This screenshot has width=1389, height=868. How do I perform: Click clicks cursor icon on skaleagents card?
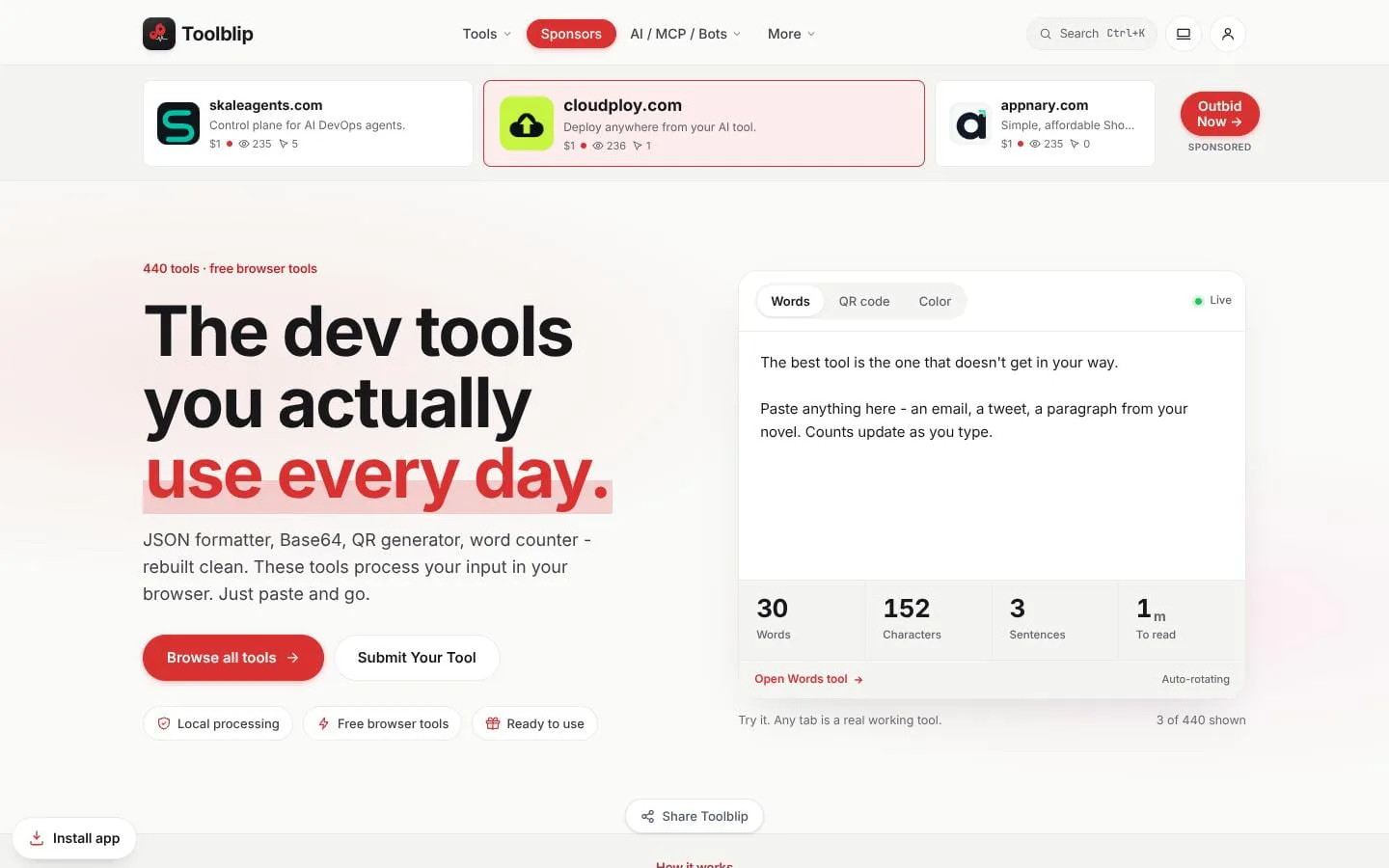(284, 144)
